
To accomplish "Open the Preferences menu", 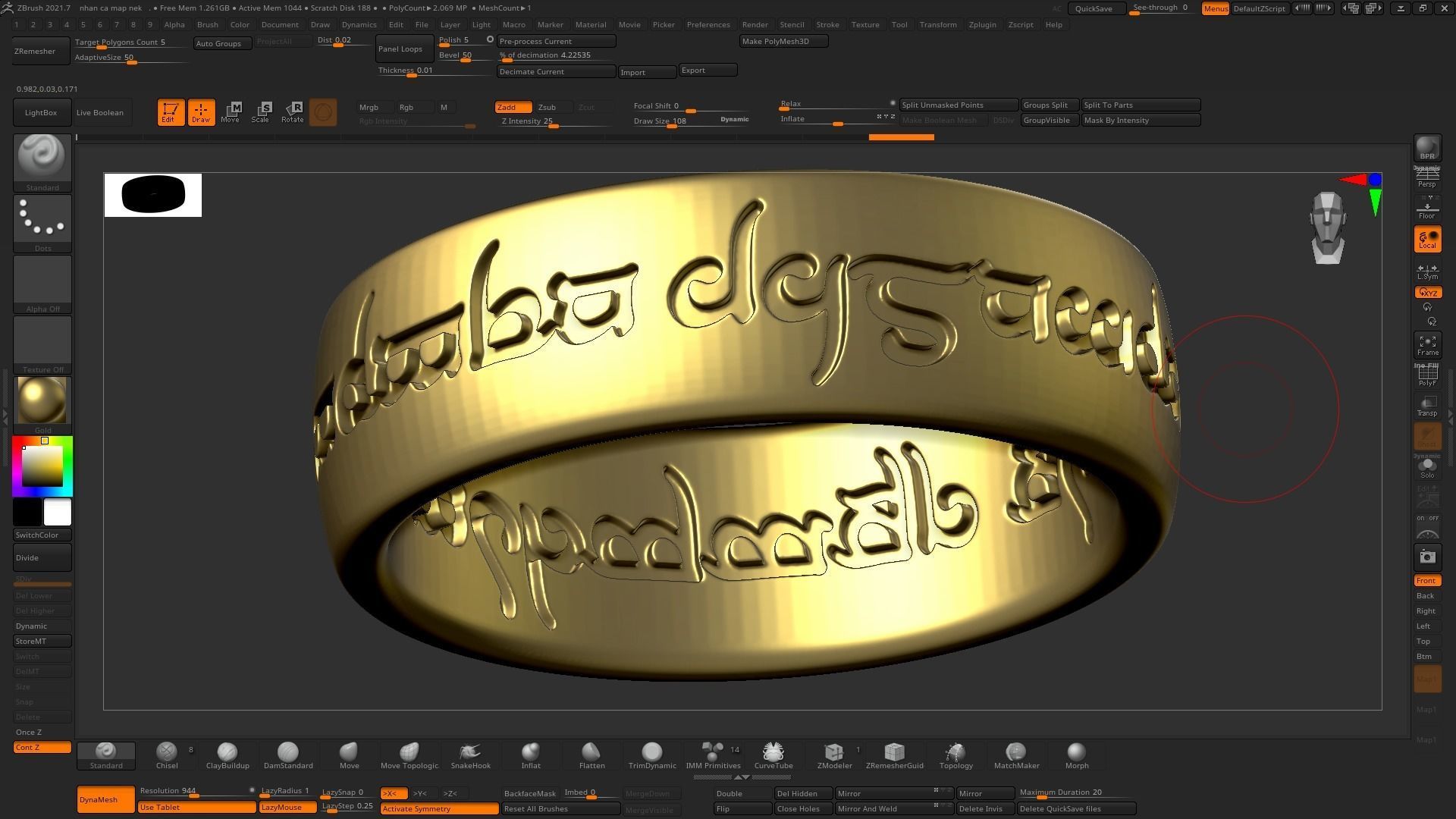I will pos(708,24).
